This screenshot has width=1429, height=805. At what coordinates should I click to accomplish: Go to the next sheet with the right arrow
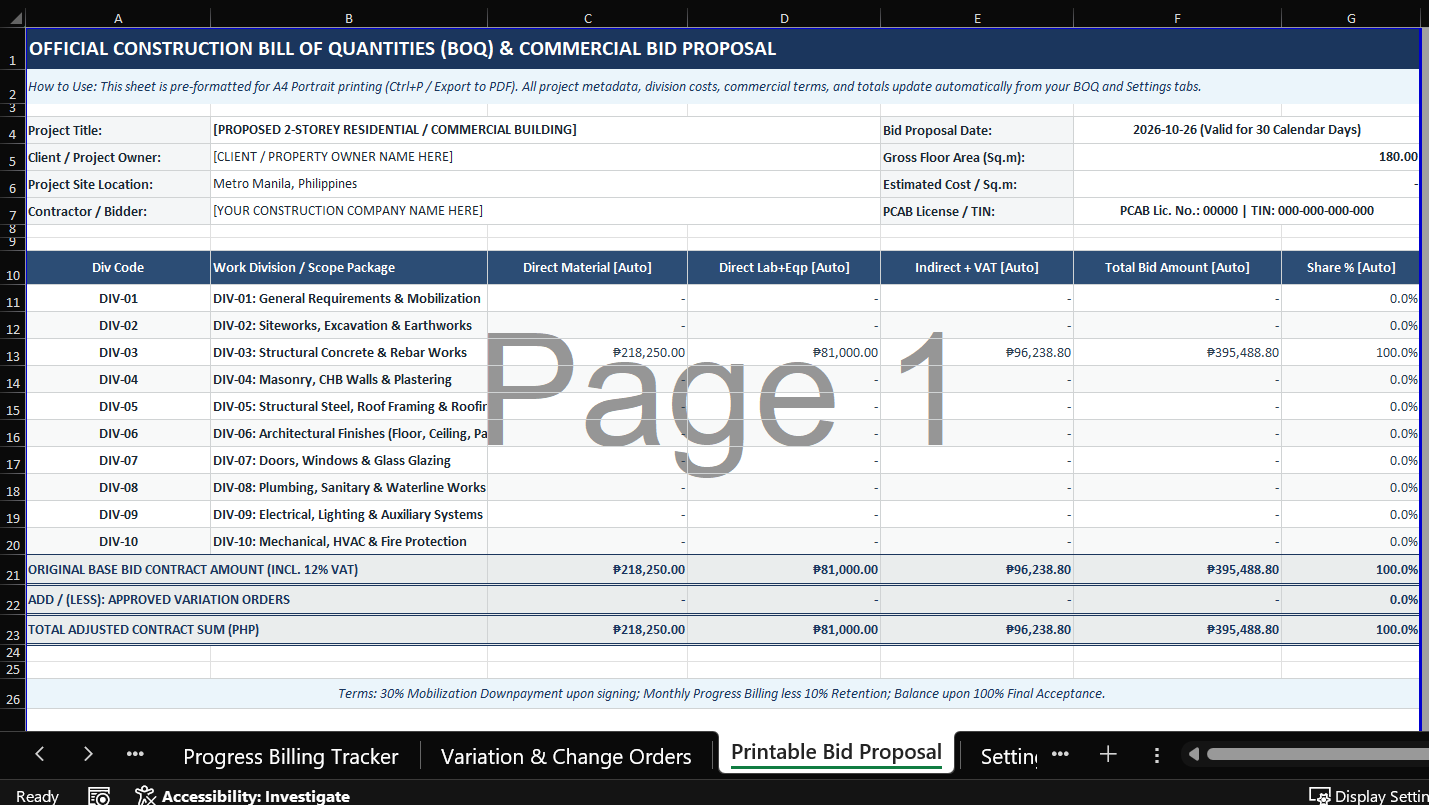pyautogui.click(x=88, y=754)
